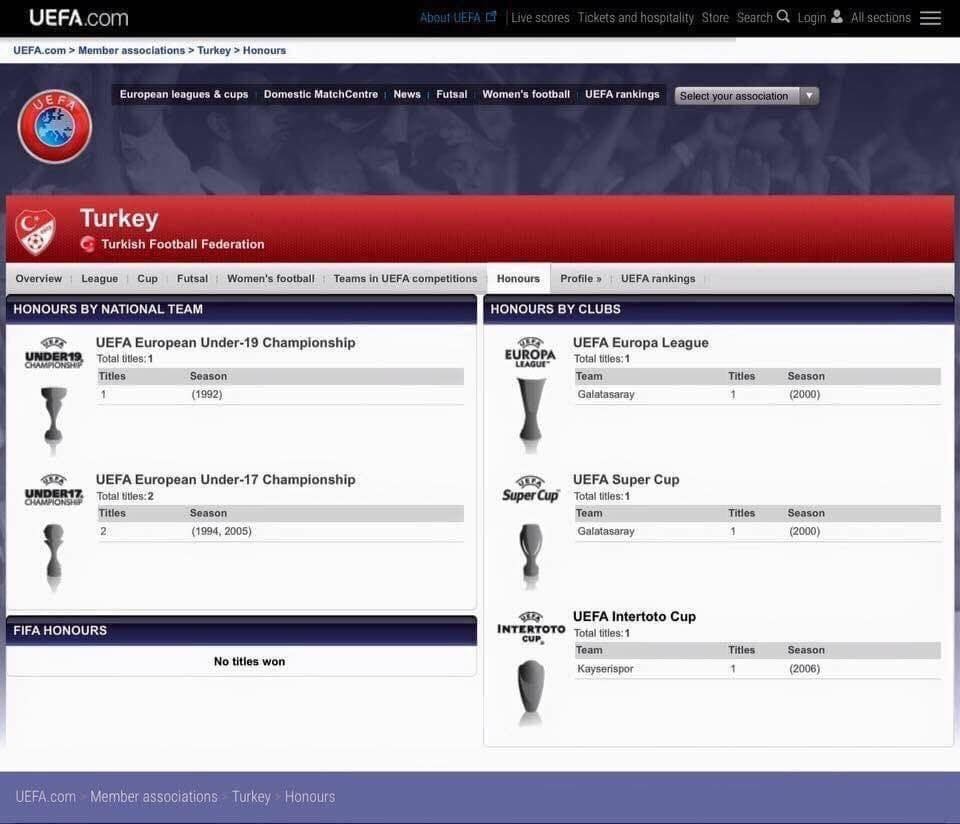Image resolution: width=960 pixels, height=824 pixels.
Task: Click the Login user icon
Action: tap(837, 17)
